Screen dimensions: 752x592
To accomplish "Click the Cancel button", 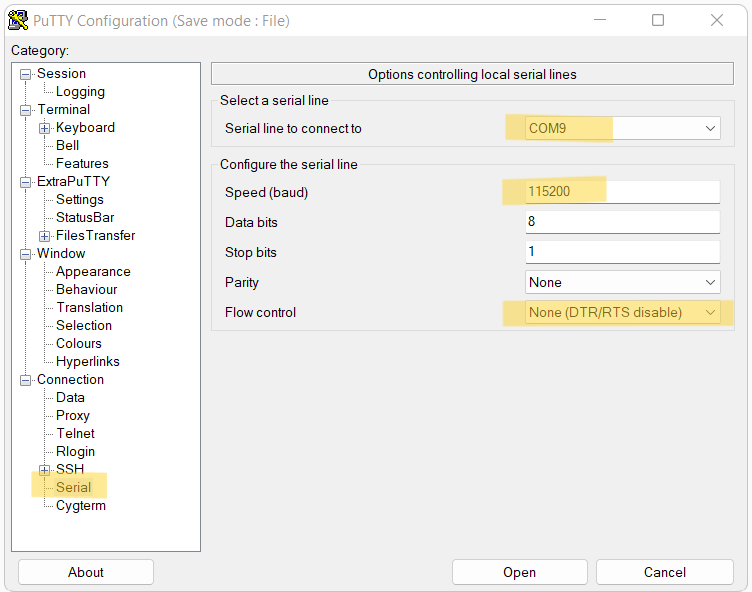I will (665, 572).
